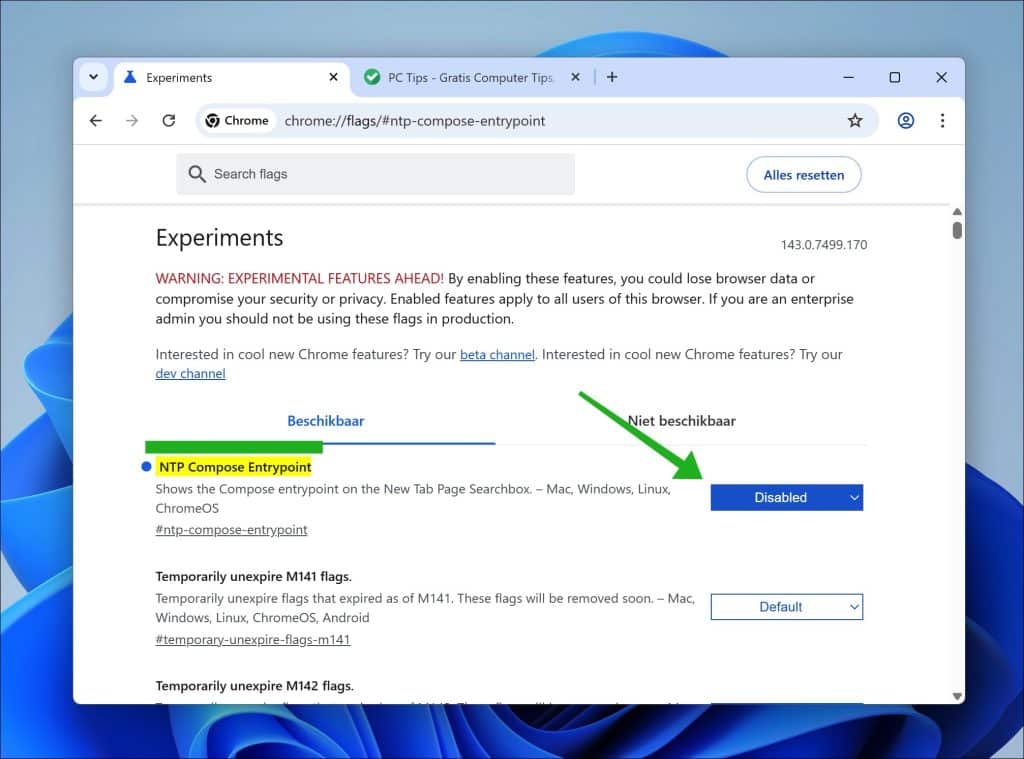The width and height of the screenshot is (1024, 759).
Task: Open the Default dropdown for M141 flags
Action: coord(786,607)
